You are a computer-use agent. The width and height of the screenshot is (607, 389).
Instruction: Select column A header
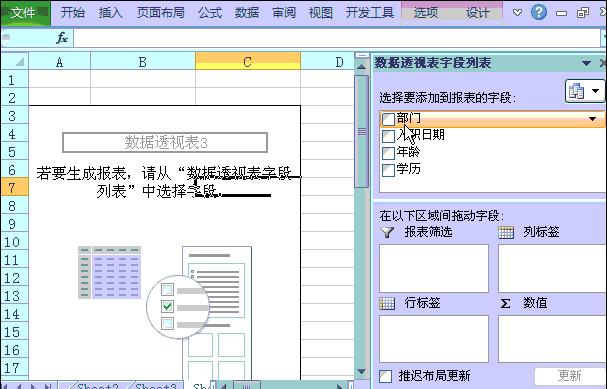(x=59, y=62)
